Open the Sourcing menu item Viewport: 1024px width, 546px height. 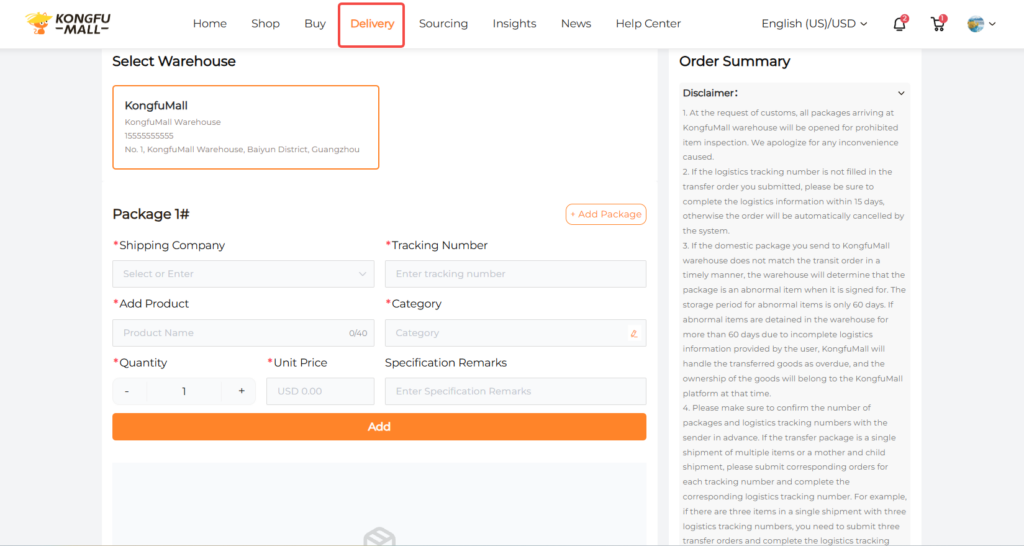pos(443,24)
